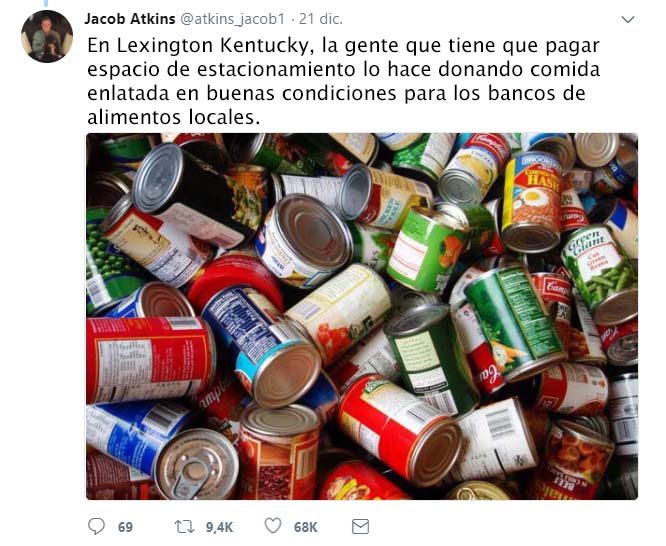This screenshot has width=666, height=546.
Task: Click the reply speech bubble icon
Action: [96, 526]
